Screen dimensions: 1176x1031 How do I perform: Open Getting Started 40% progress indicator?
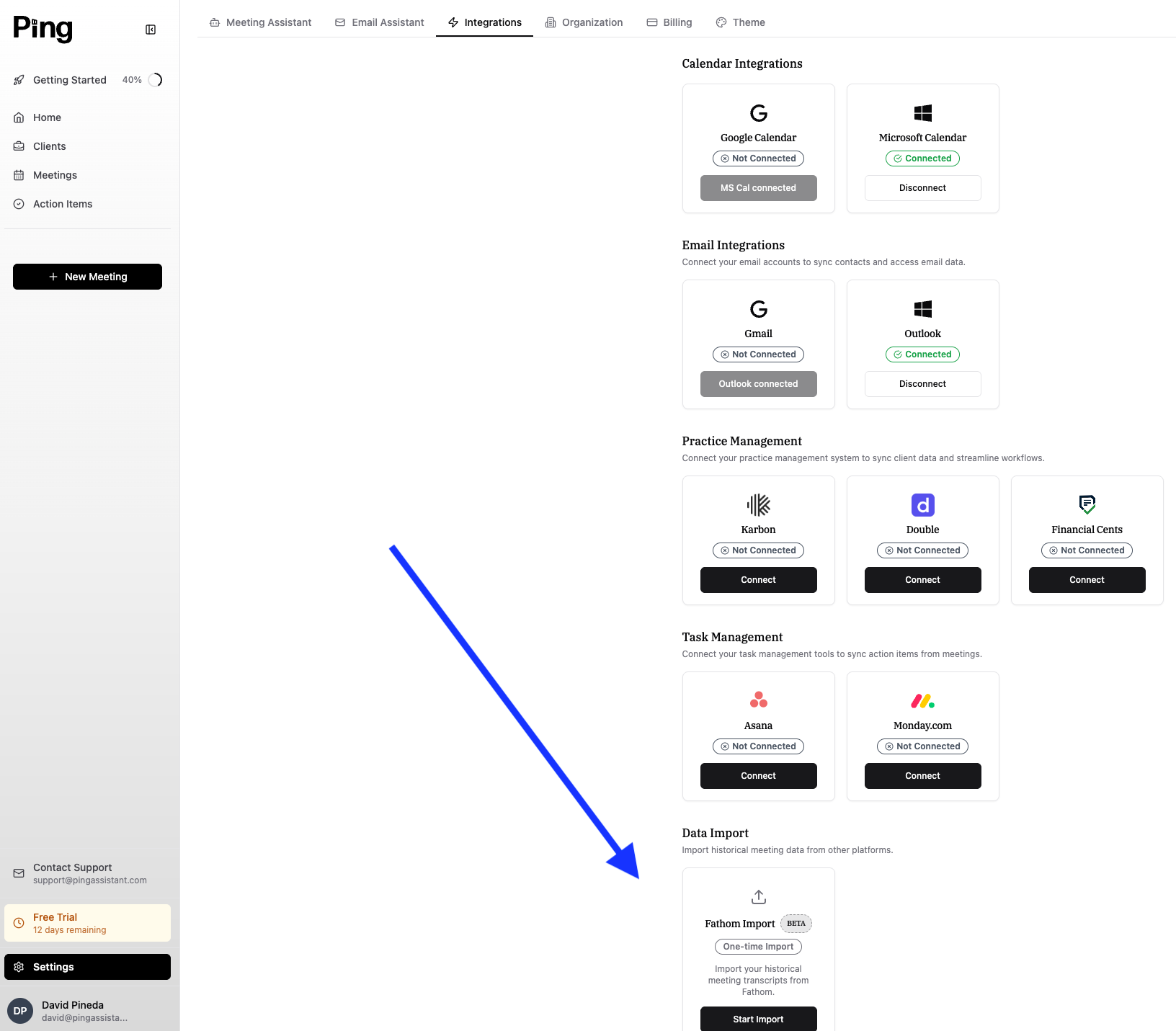(155, 80)
